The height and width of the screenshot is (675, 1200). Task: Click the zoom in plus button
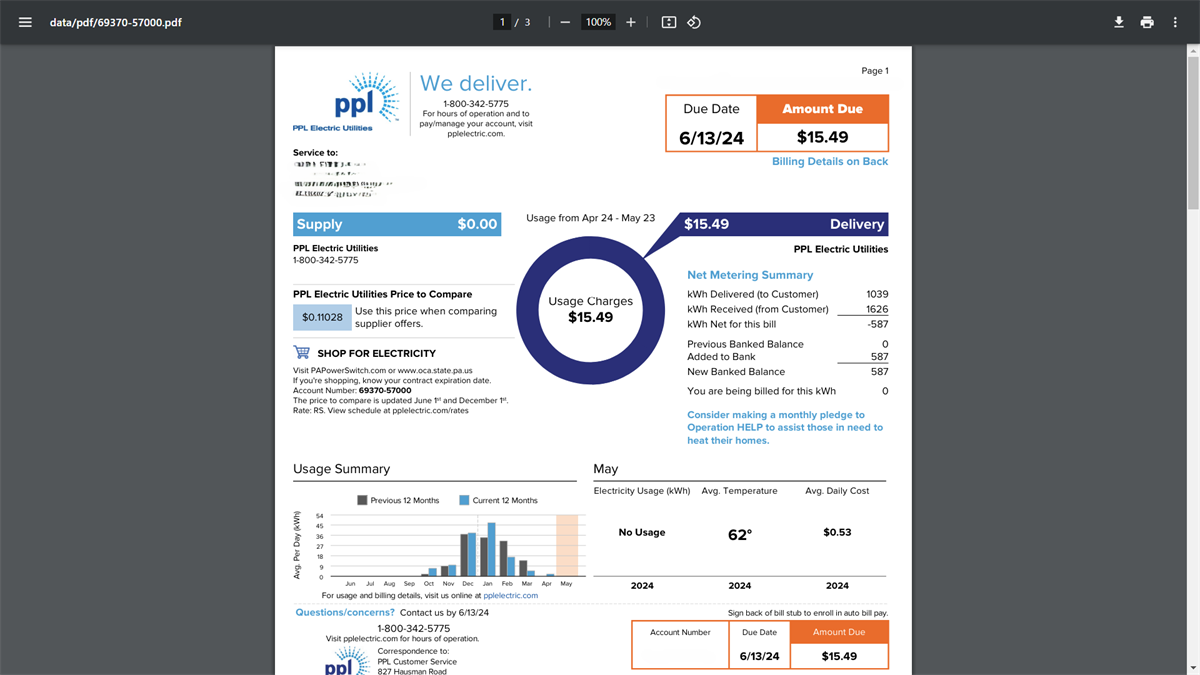[x=630, y=22]
